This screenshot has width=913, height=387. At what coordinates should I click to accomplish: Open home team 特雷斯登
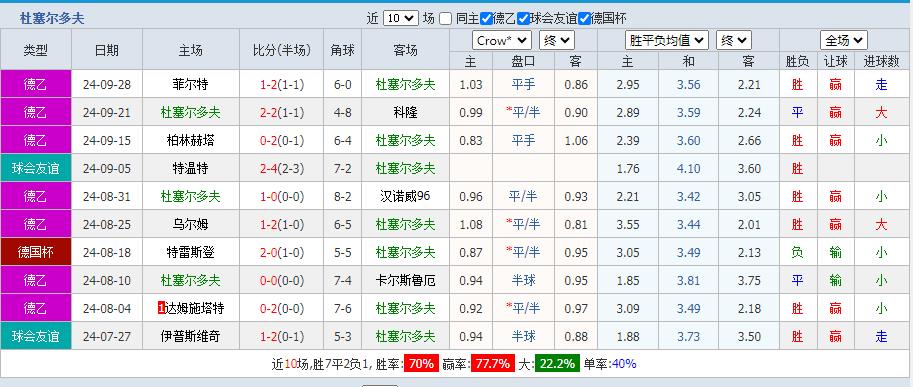coord(190,252)
